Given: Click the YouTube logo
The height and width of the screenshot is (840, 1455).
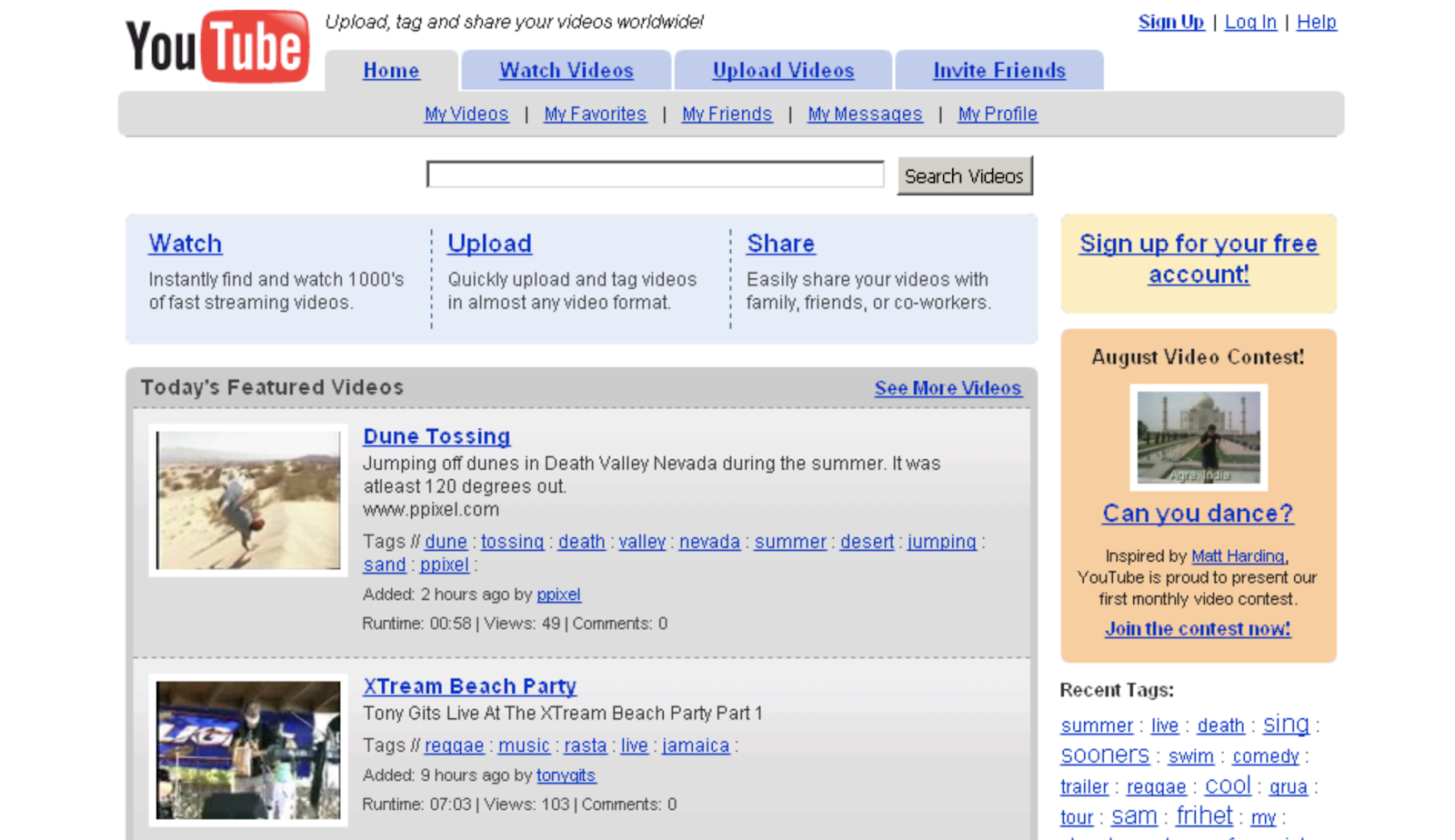Looking at the screenshot, I should tap(217, 45).
